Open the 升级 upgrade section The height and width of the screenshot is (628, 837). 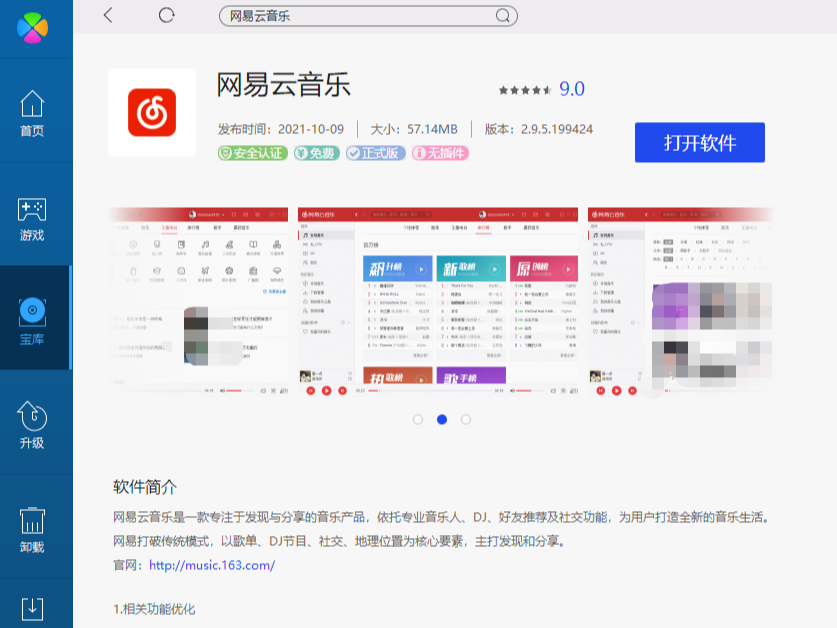point(32,425)
